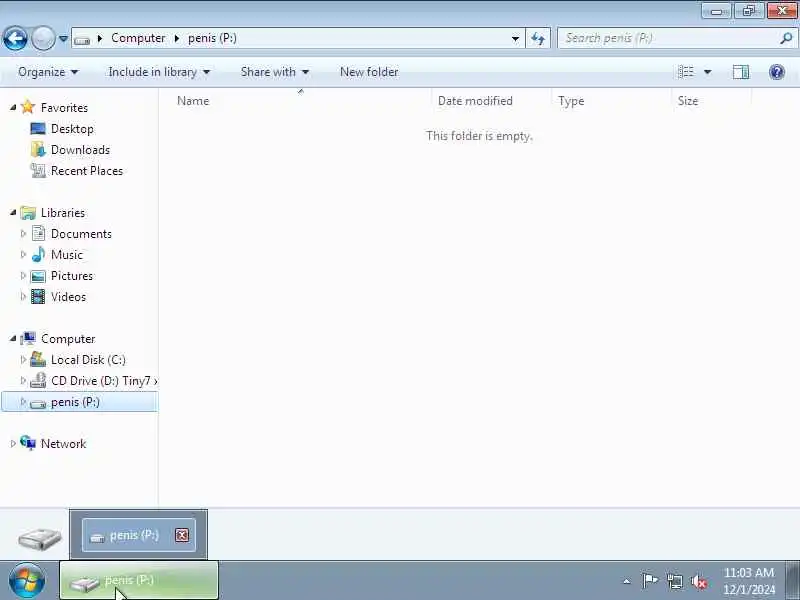Restore down the Explorer window

pos(749,10)
